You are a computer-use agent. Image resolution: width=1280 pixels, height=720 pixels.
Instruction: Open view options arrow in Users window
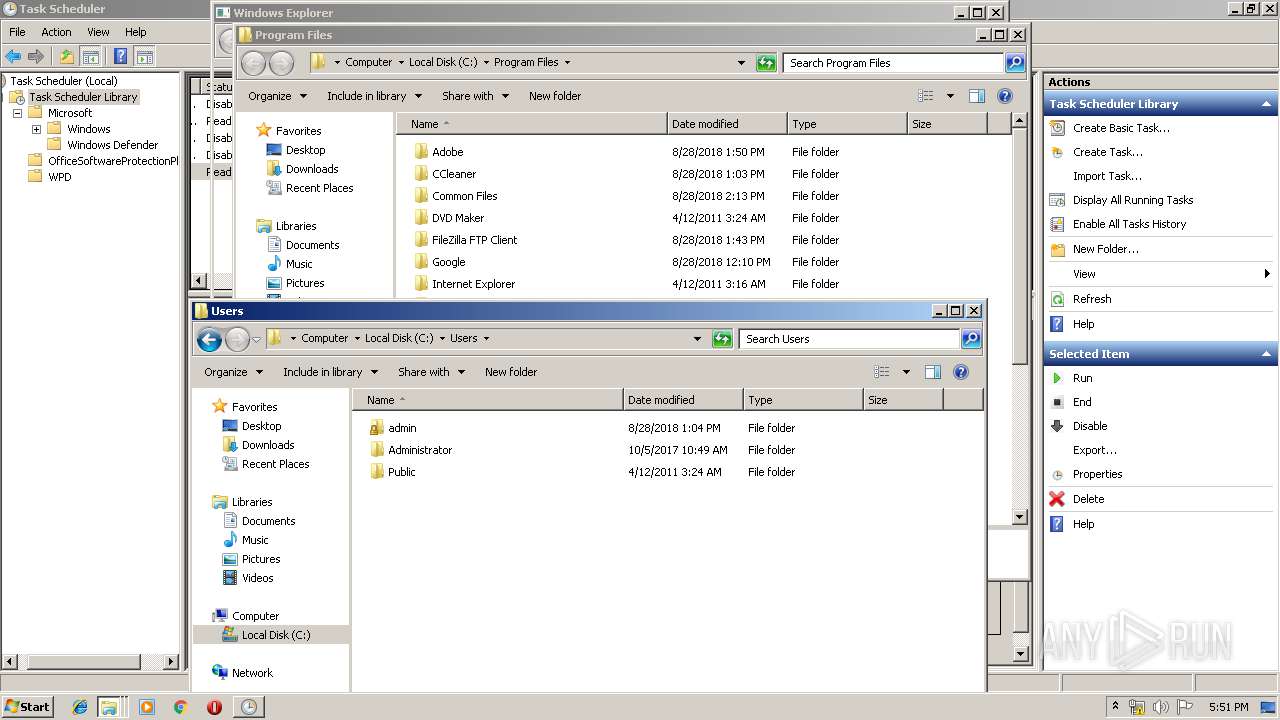pyautogui.click(x=906, y=372)
